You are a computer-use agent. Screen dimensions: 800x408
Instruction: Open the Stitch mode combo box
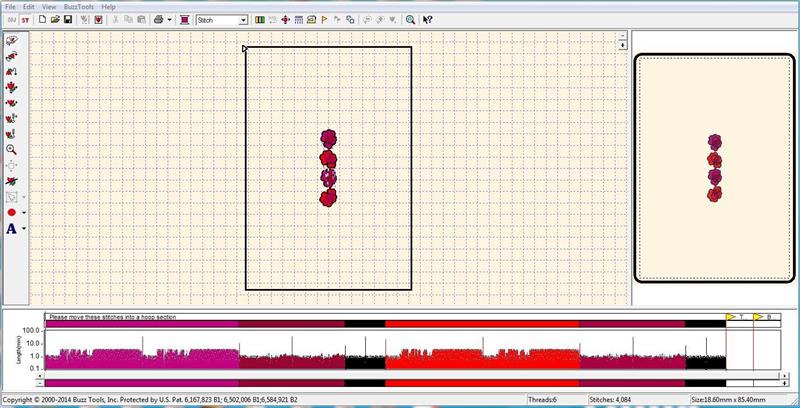coord(221,20)
